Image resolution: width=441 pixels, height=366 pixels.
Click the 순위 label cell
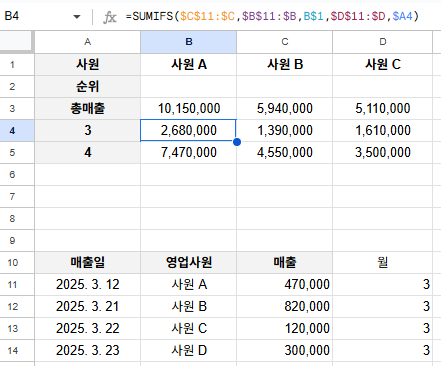tap(87, 86)
